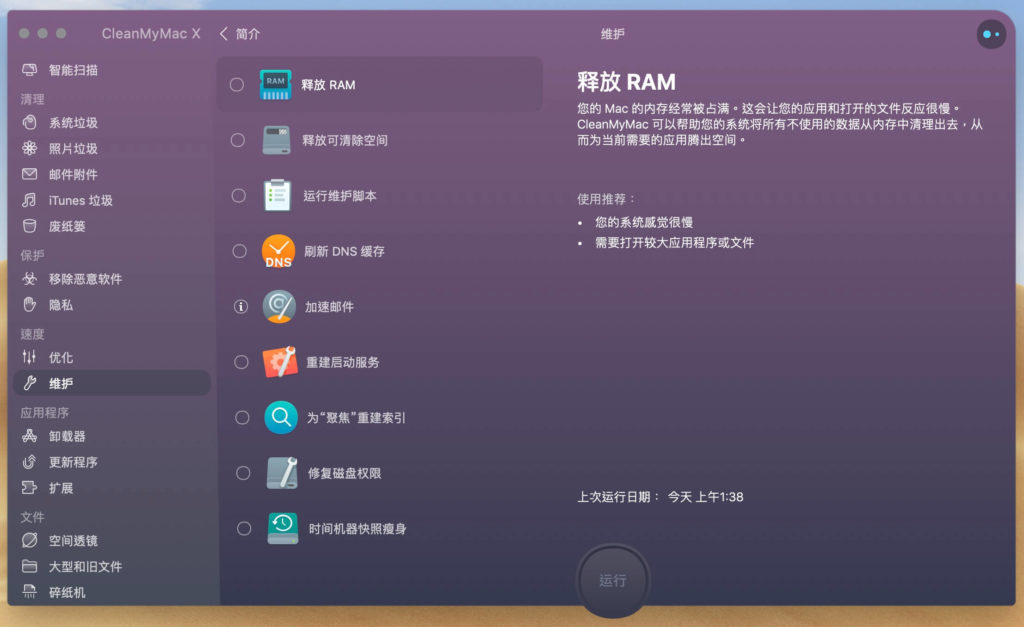Viewport: 1024px width, 627px height.
Task: Click the info circle beside 加速邮件
Action: (241, 306)
